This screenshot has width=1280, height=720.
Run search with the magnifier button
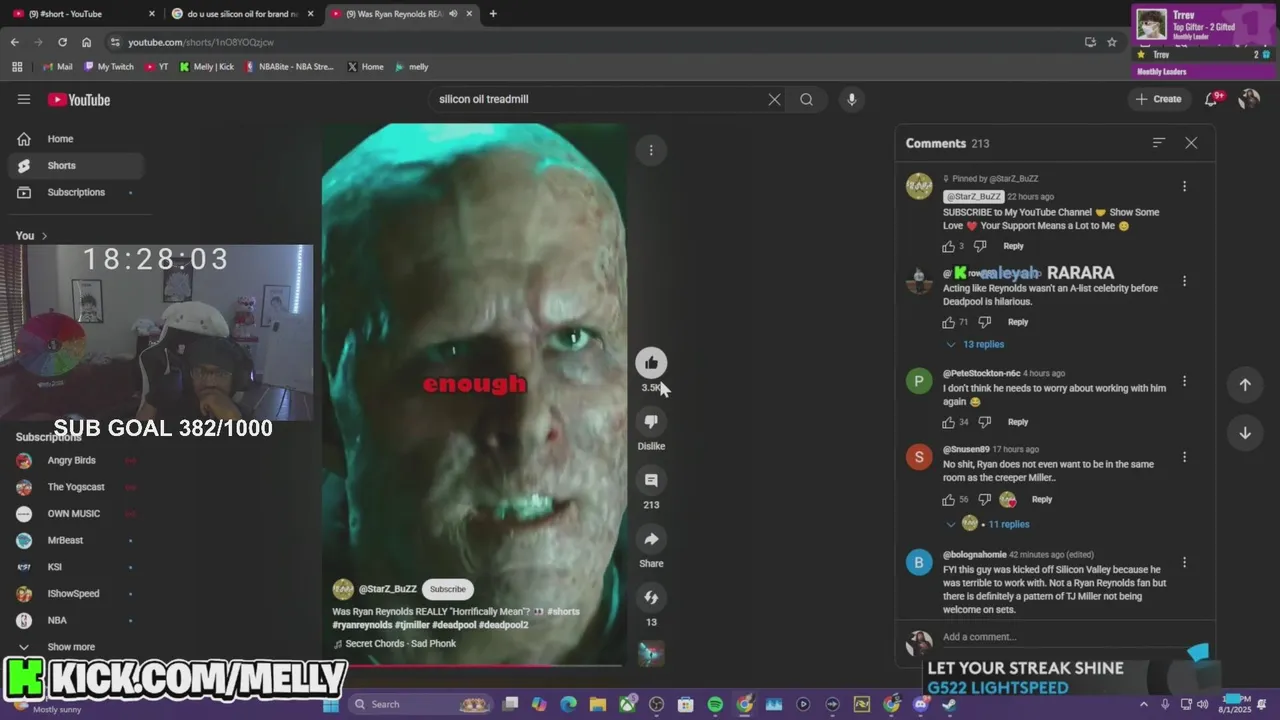point(806,99)
